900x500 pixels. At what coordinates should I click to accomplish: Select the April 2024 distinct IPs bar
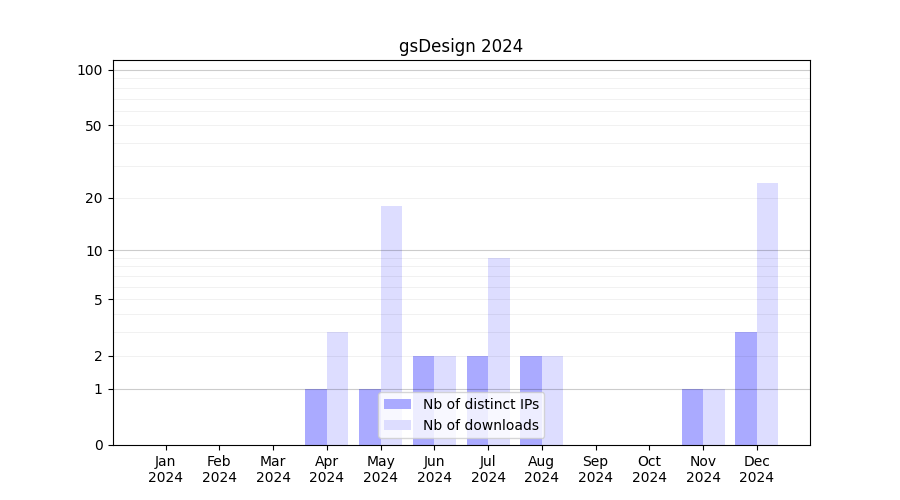coord(316,417)
